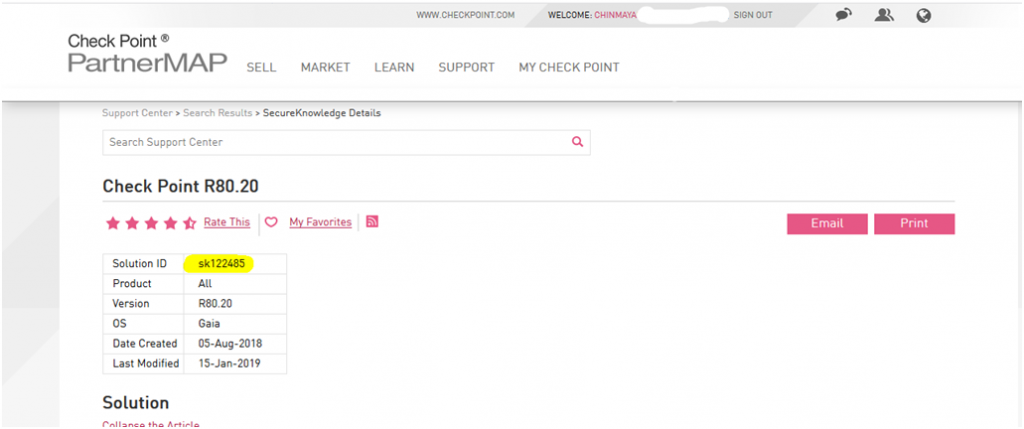Click the Product value All
This screenshot has height=429, width=1024.
pos(205,283)
